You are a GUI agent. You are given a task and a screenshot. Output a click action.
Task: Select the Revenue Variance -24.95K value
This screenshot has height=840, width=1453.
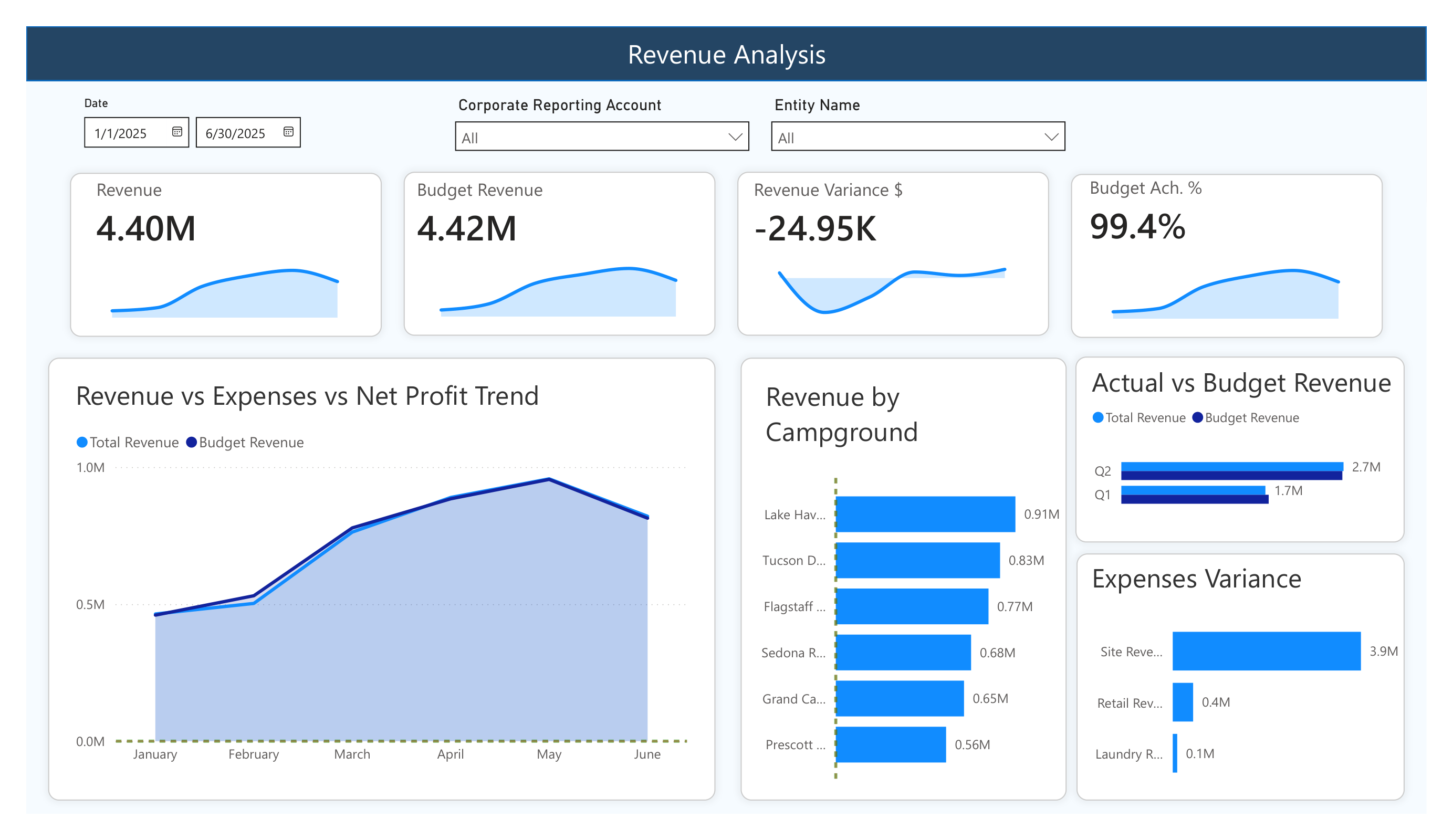click(x=816, y=228)
